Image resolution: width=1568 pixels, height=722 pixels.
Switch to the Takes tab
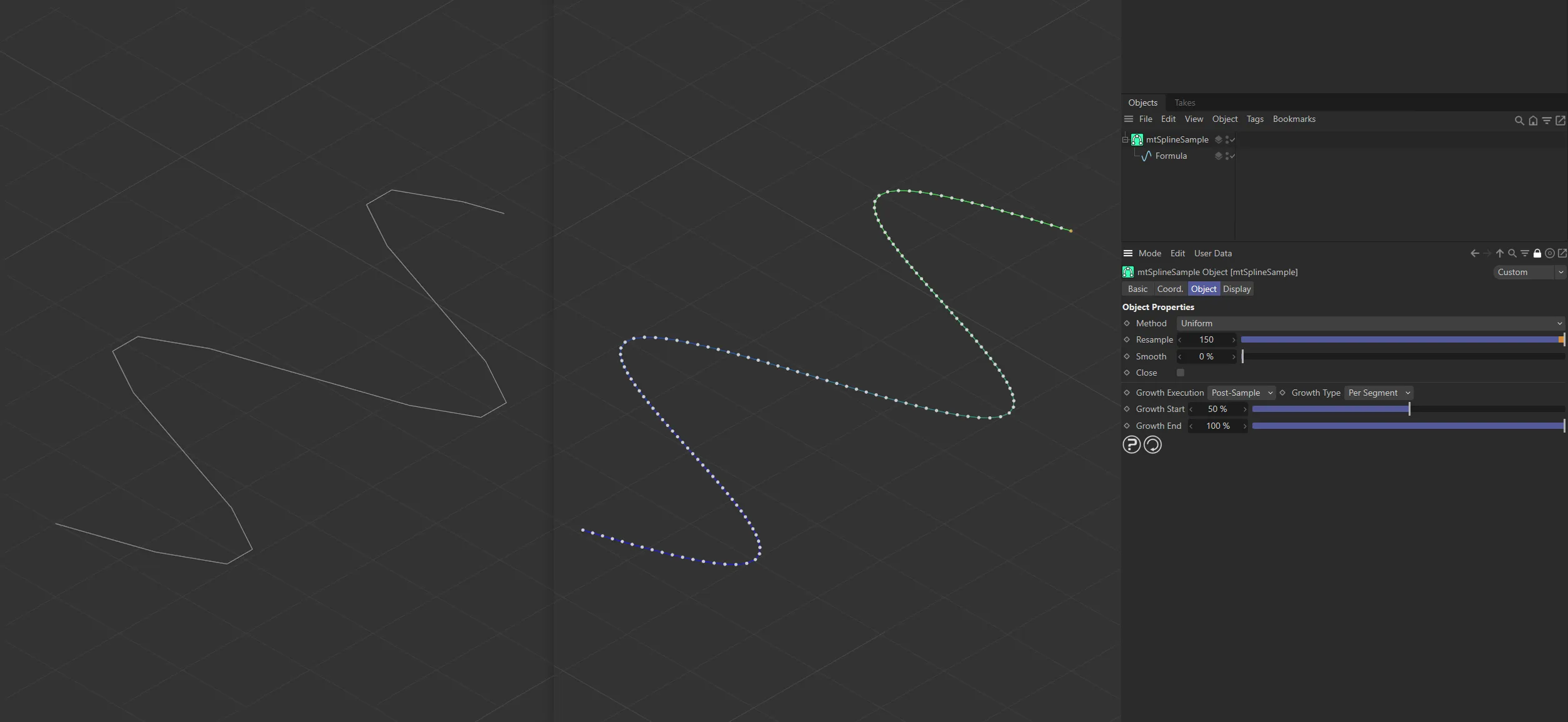(1184, 103)
